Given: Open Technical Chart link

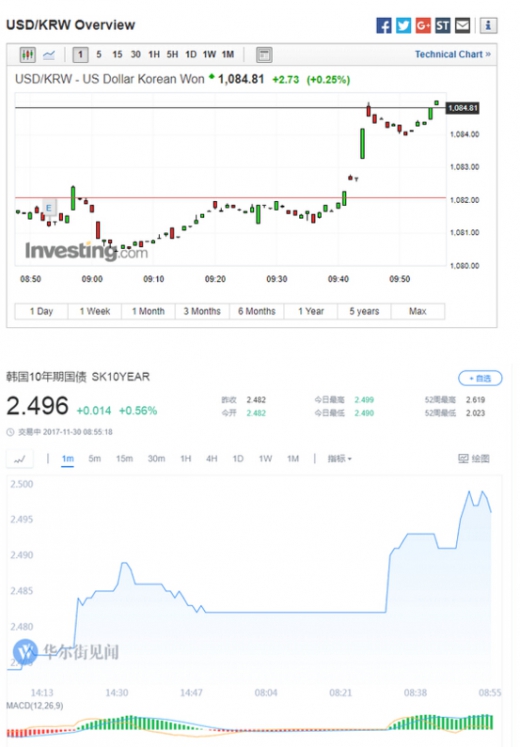Looking at the screenshot, I should pyautogui.click(x=452, y=54).
